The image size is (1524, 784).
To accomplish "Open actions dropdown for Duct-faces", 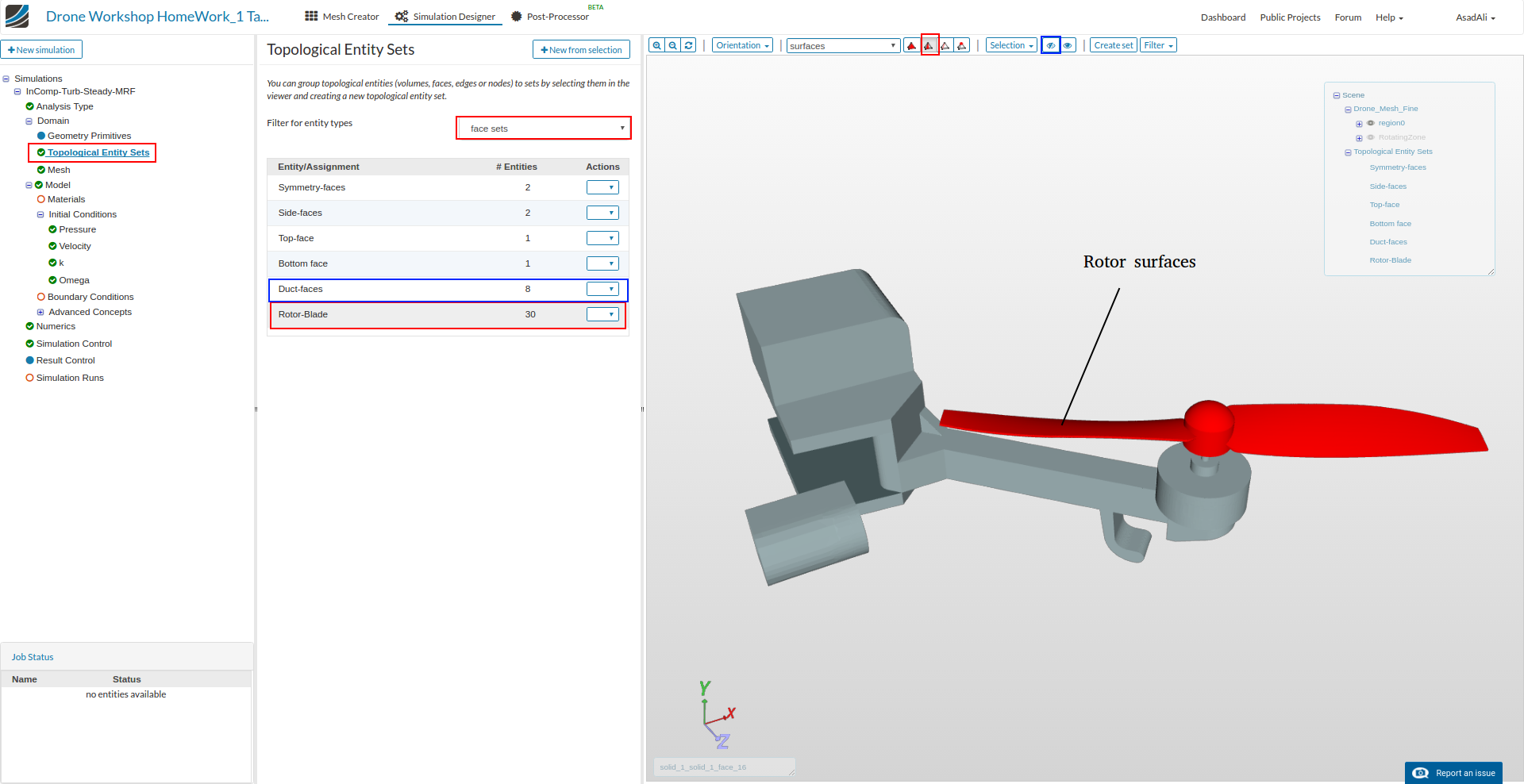I will click(602, 289).
